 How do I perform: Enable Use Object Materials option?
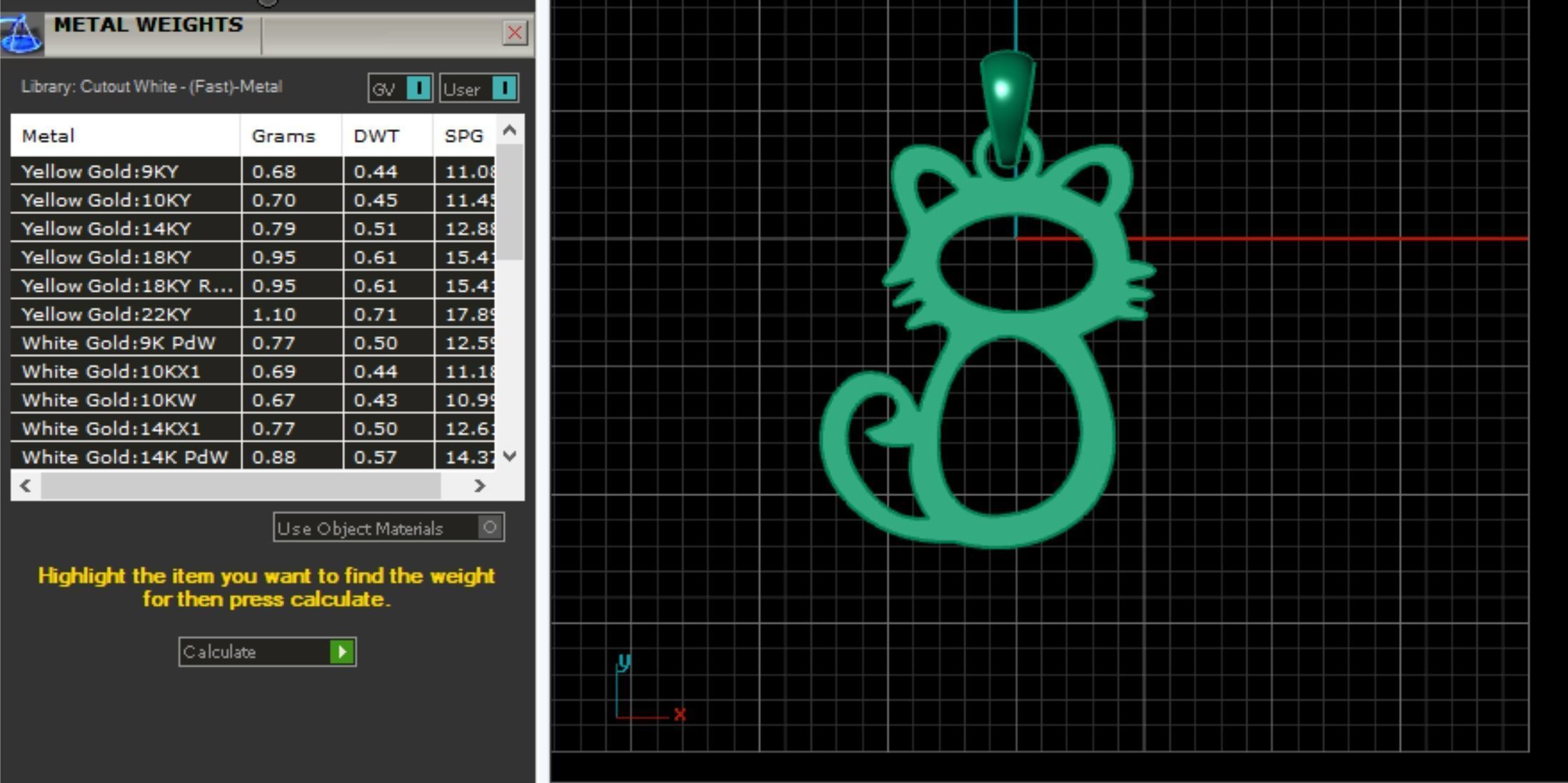388,527
